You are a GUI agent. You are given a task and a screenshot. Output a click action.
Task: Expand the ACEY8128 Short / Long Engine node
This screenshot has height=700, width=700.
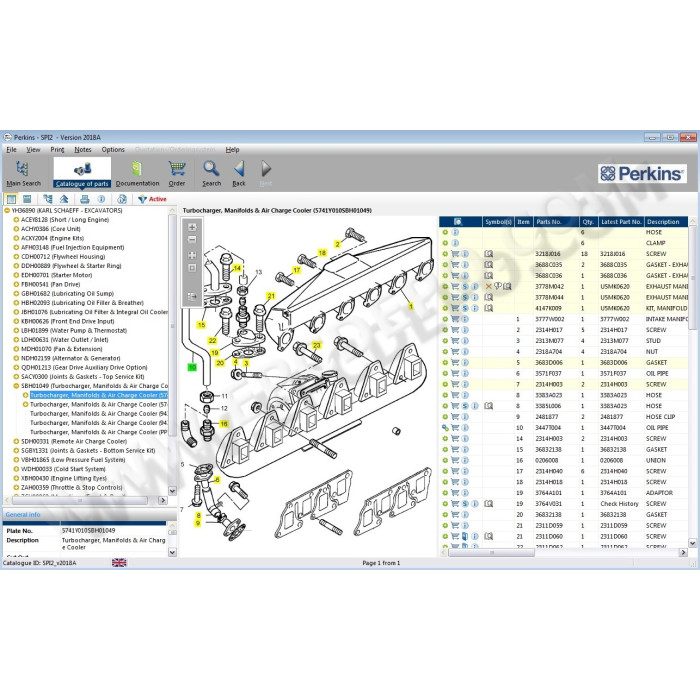[16, 220]
